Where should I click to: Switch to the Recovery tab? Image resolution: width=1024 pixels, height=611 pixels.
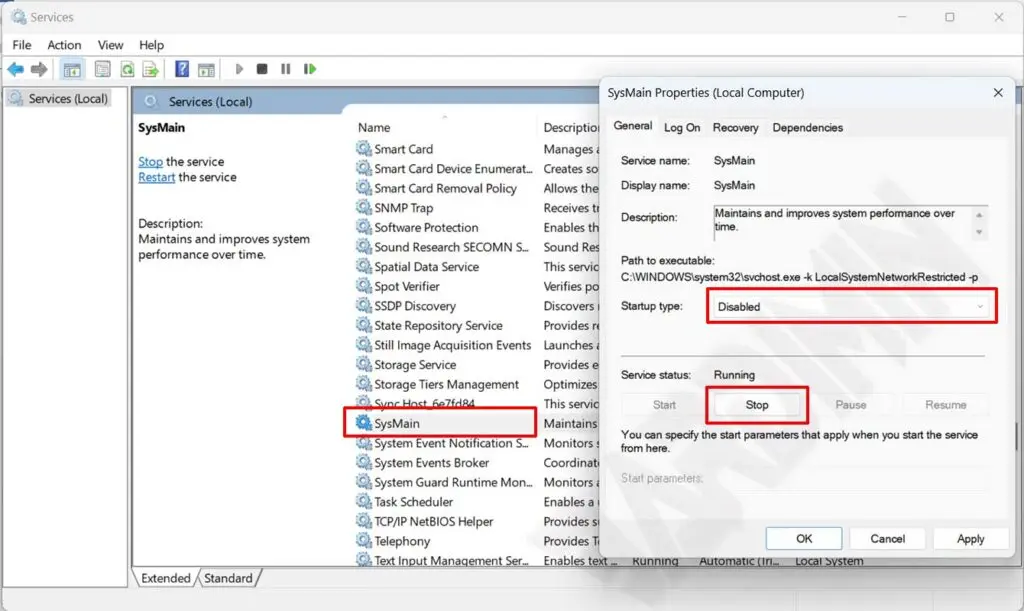coord(735,127)
